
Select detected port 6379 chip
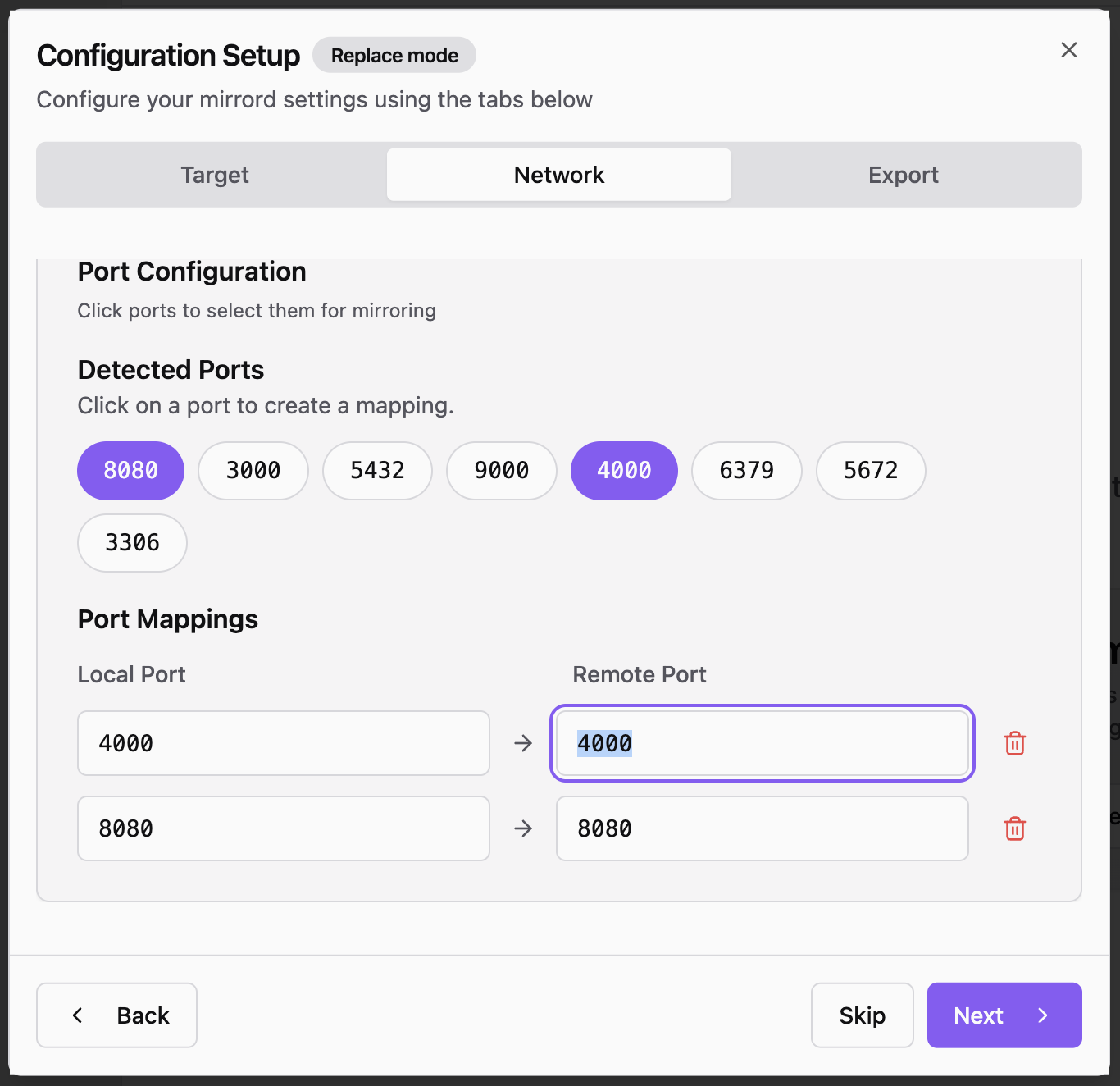(746, 471)
